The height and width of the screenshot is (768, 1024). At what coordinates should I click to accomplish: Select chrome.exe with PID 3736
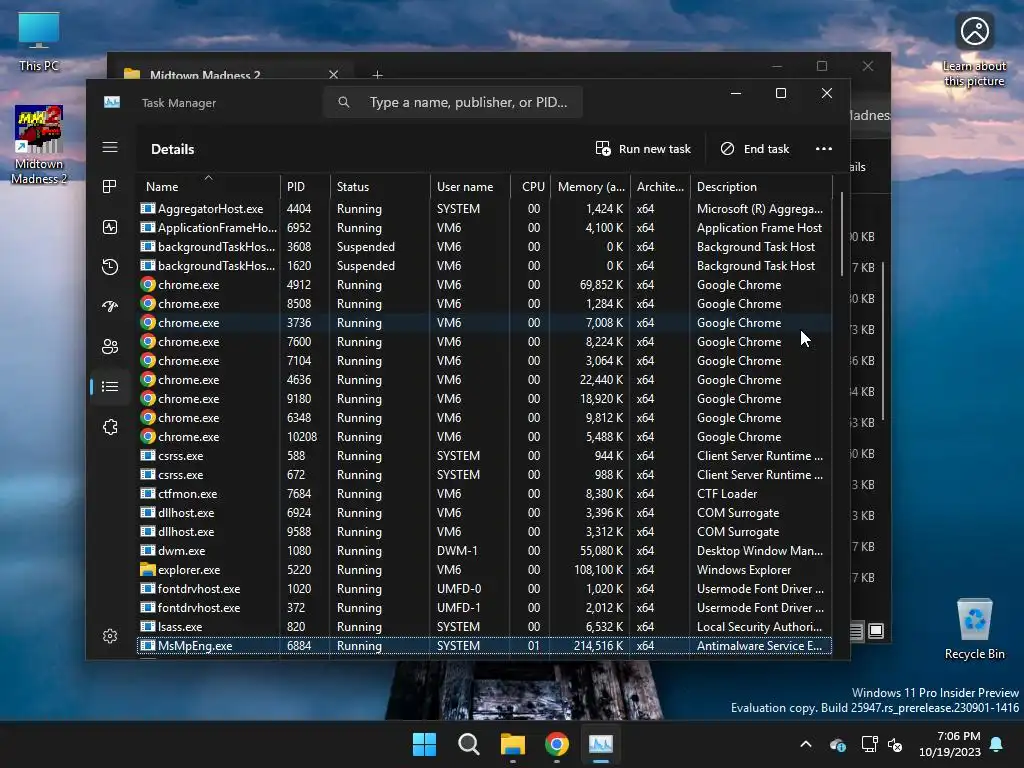(x=484, y=323)
